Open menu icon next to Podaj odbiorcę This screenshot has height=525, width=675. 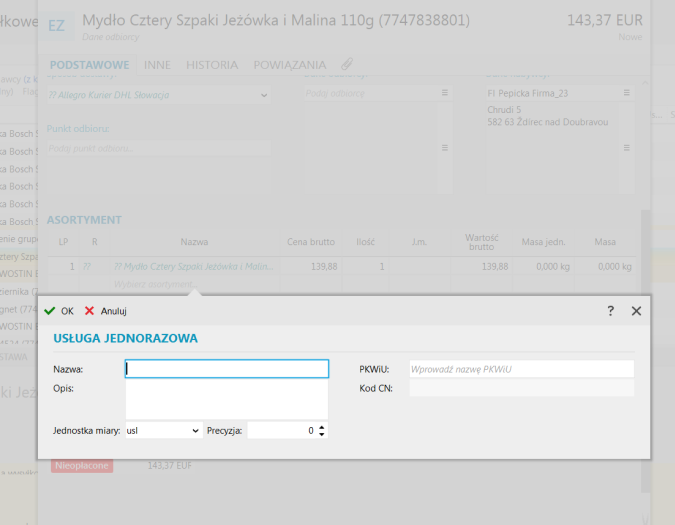[445, 93]
